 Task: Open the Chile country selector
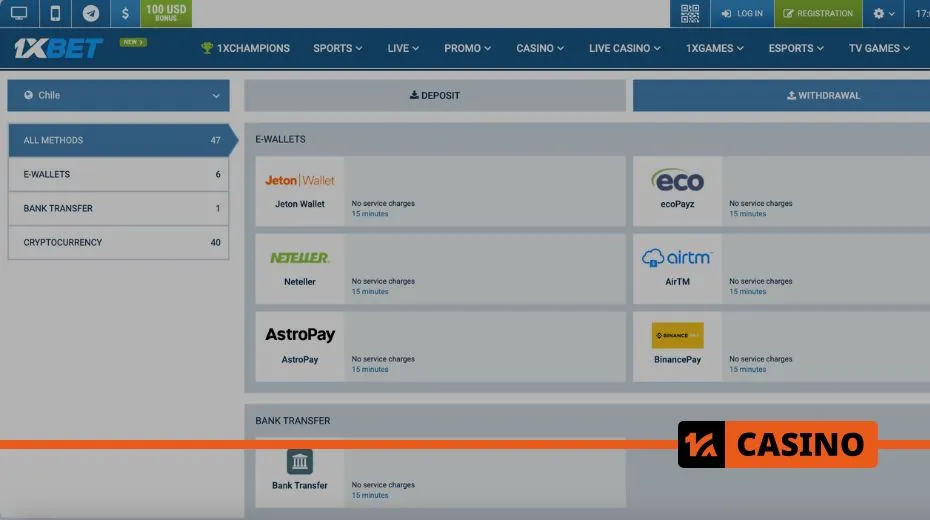[118, 95]
